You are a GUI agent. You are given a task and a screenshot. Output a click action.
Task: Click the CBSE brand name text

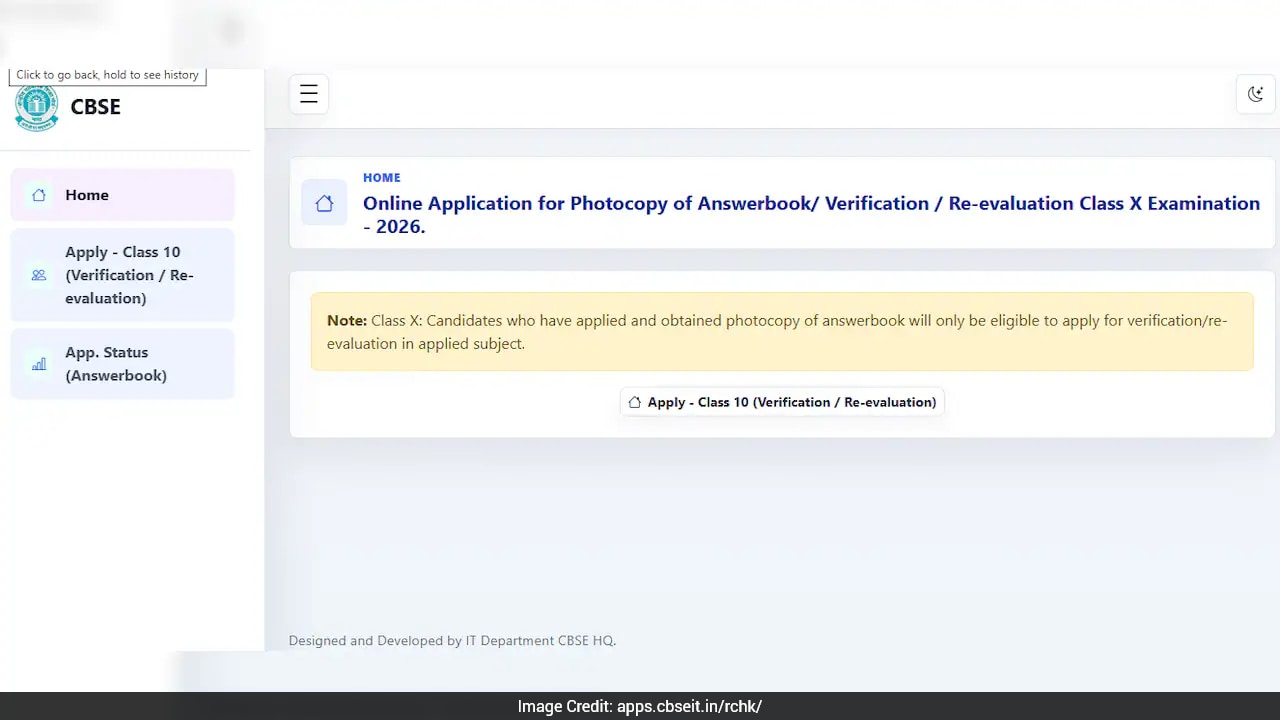coord(95,107)
